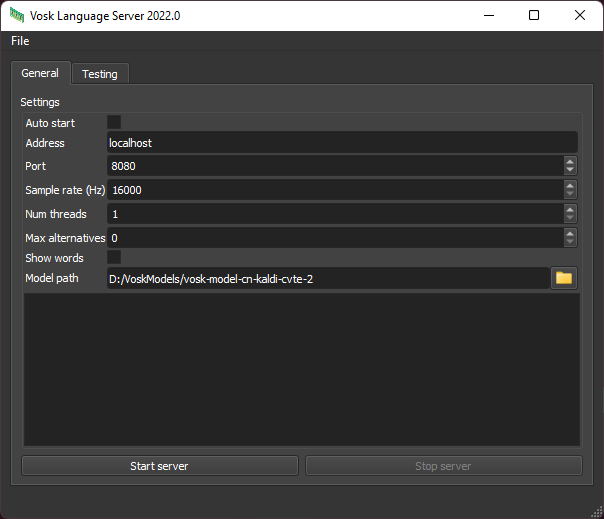The image size is (604, 519).
Task: Toggle the Show words checkbox
Action: pos(114,257)
